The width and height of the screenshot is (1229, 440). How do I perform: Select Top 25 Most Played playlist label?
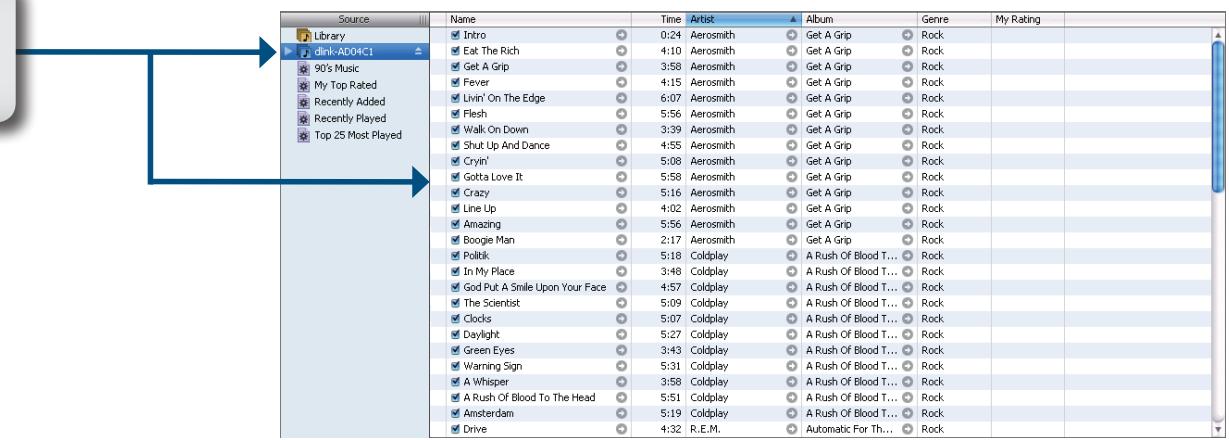click(360, 134)
